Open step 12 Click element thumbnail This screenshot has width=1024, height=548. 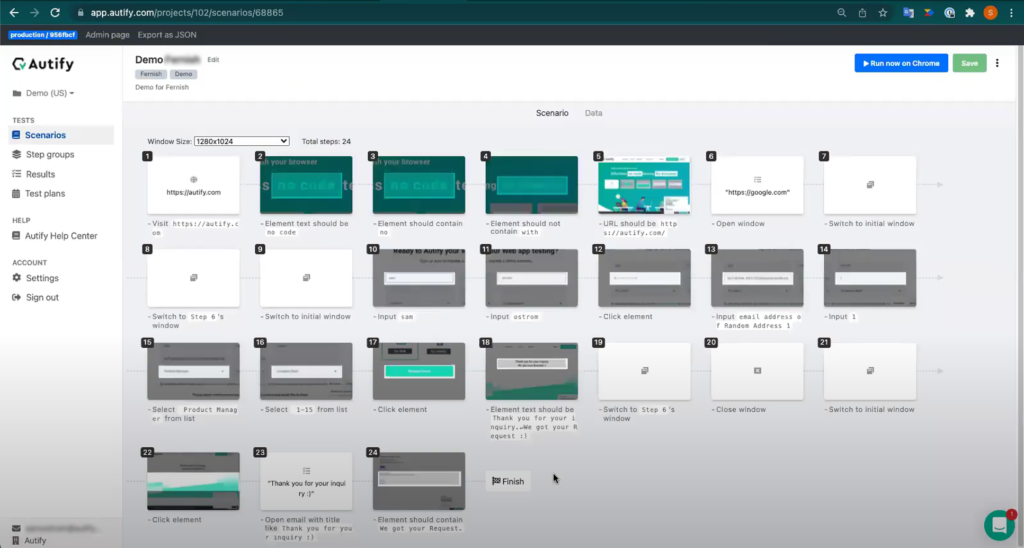pos(645,278)
